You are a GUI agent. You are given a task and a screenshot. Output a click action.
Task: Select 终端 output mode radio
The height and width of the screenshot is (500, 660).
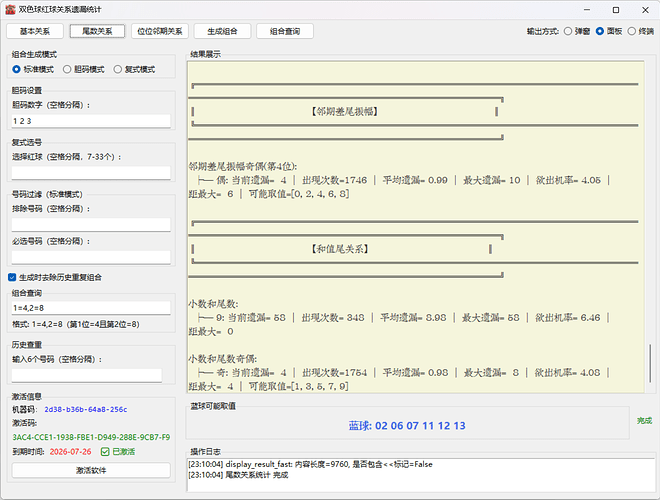632,31
